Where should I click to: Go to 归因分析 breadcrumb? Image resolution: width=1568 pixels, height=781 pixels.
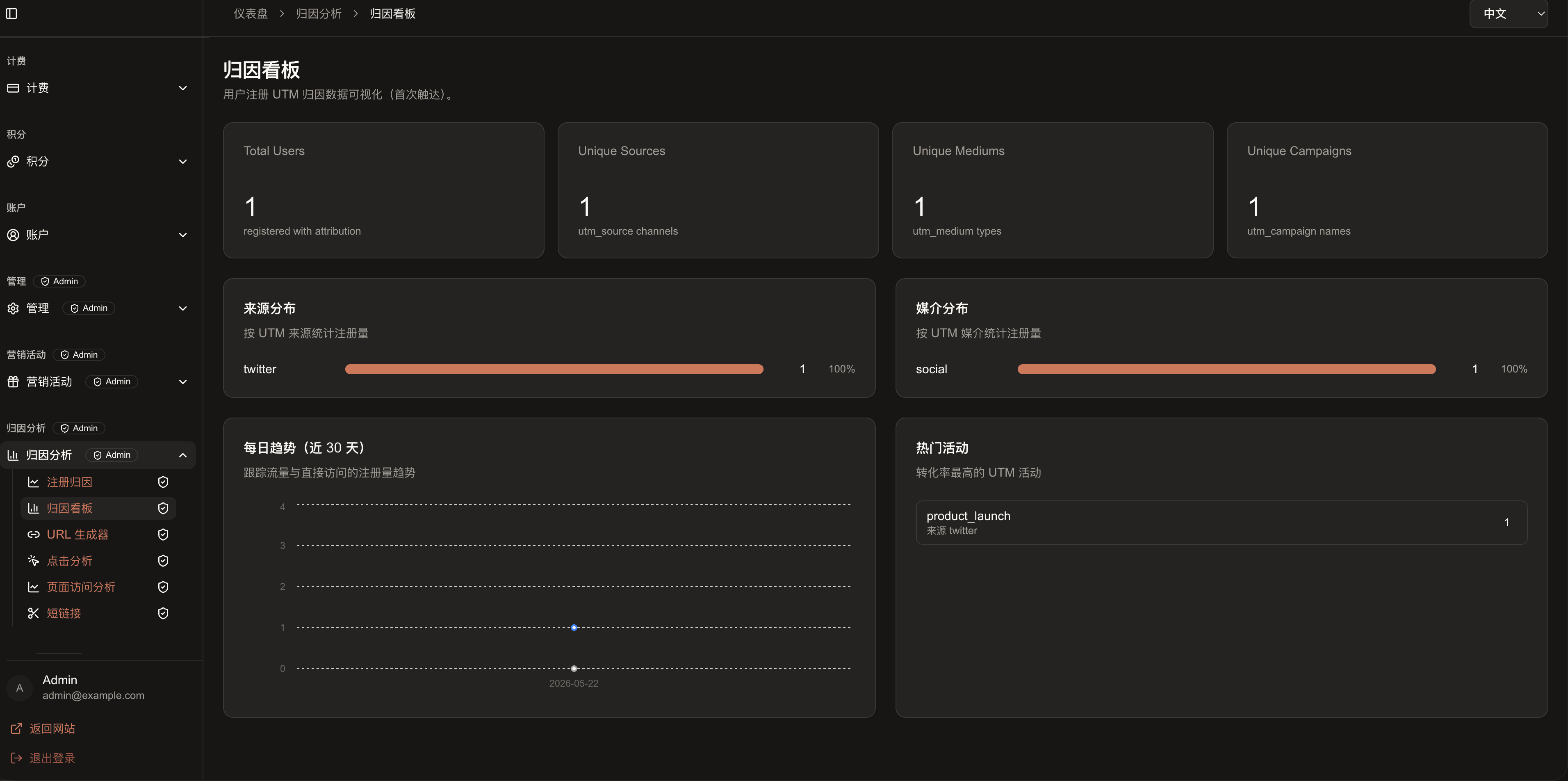[x=319, y=14]
